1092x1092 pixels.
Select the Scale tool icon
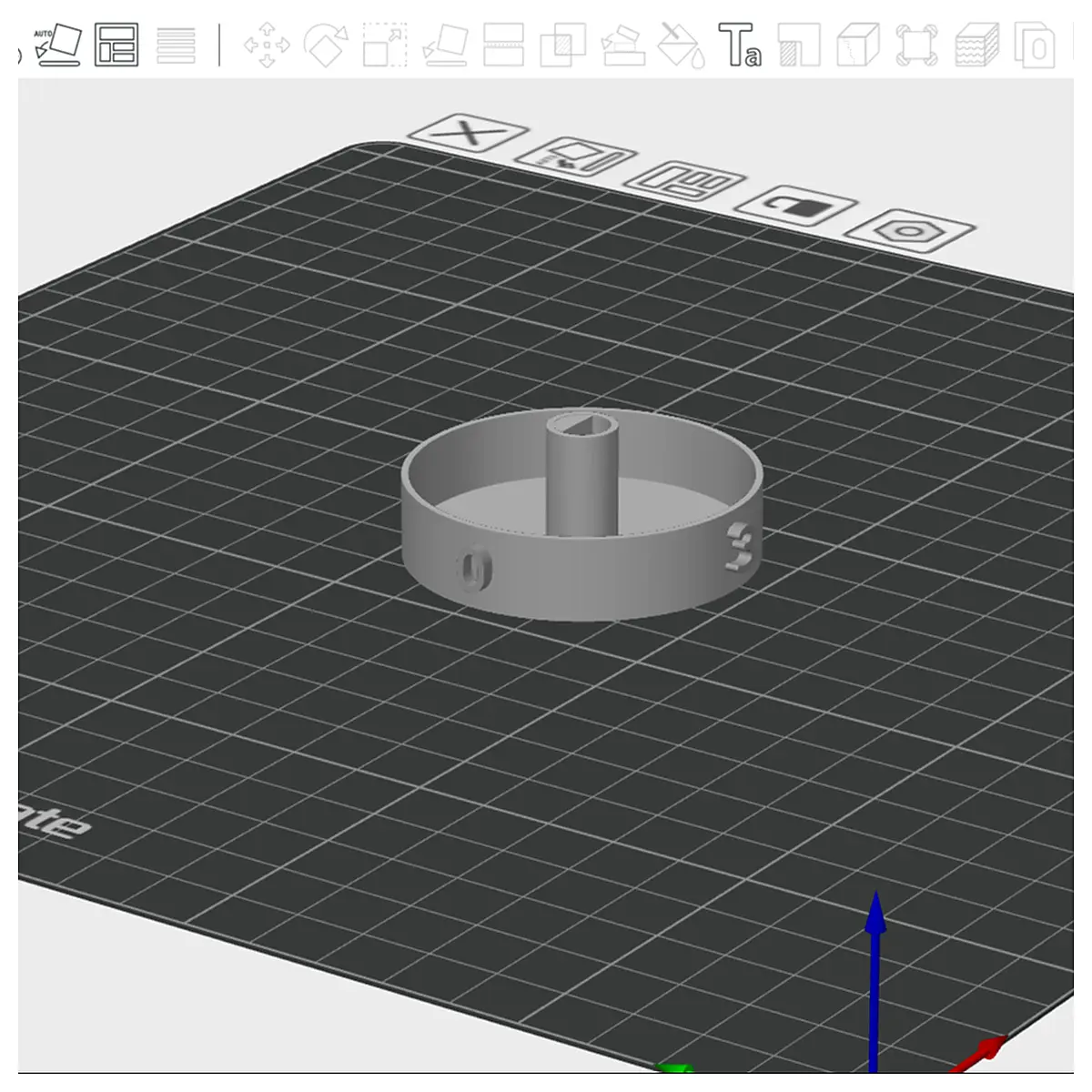pyautogui.click(x=385, y=45)
